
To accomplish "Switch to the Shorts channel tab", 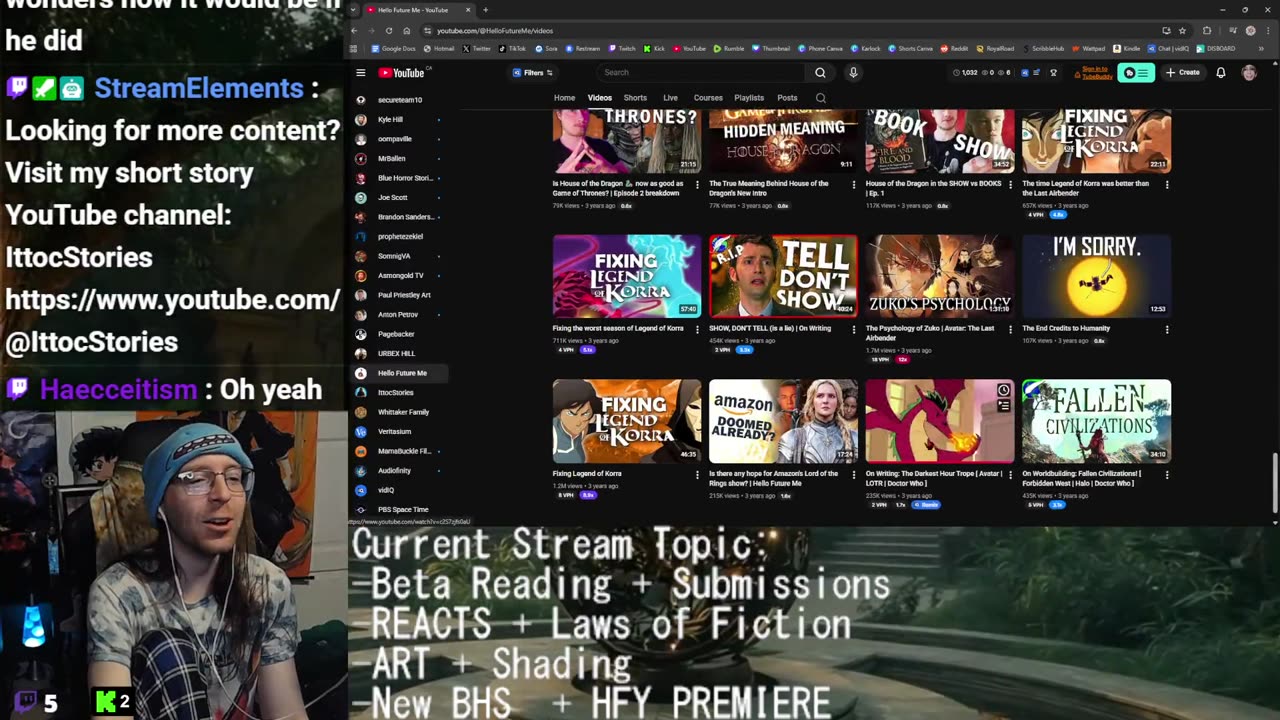I will click(635, 98).
